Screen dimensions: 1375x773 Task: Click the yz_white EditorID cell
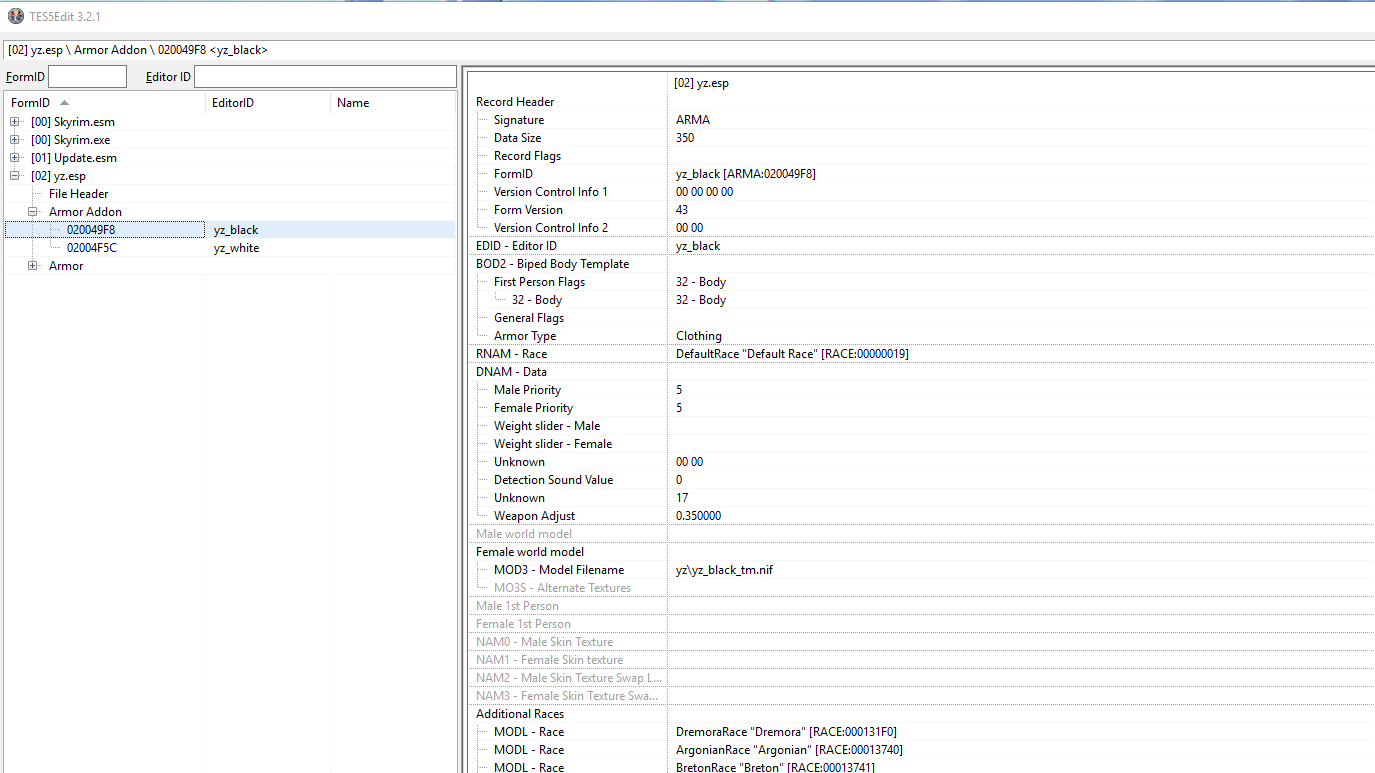pos(236,248)
